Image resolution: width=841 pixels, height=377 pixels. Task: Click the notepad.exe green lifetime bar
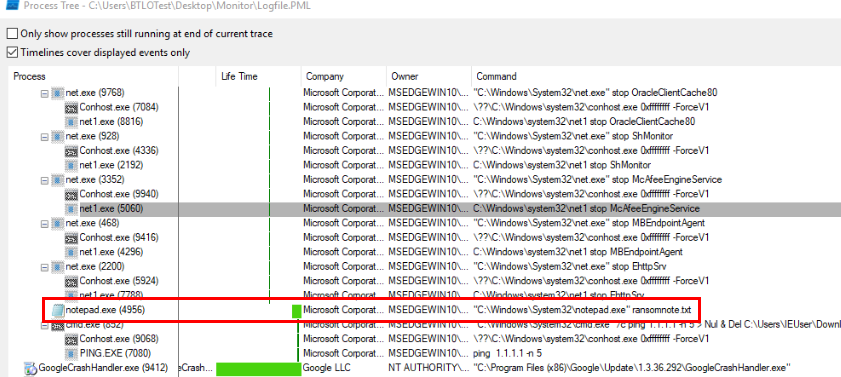coord(297,311)
